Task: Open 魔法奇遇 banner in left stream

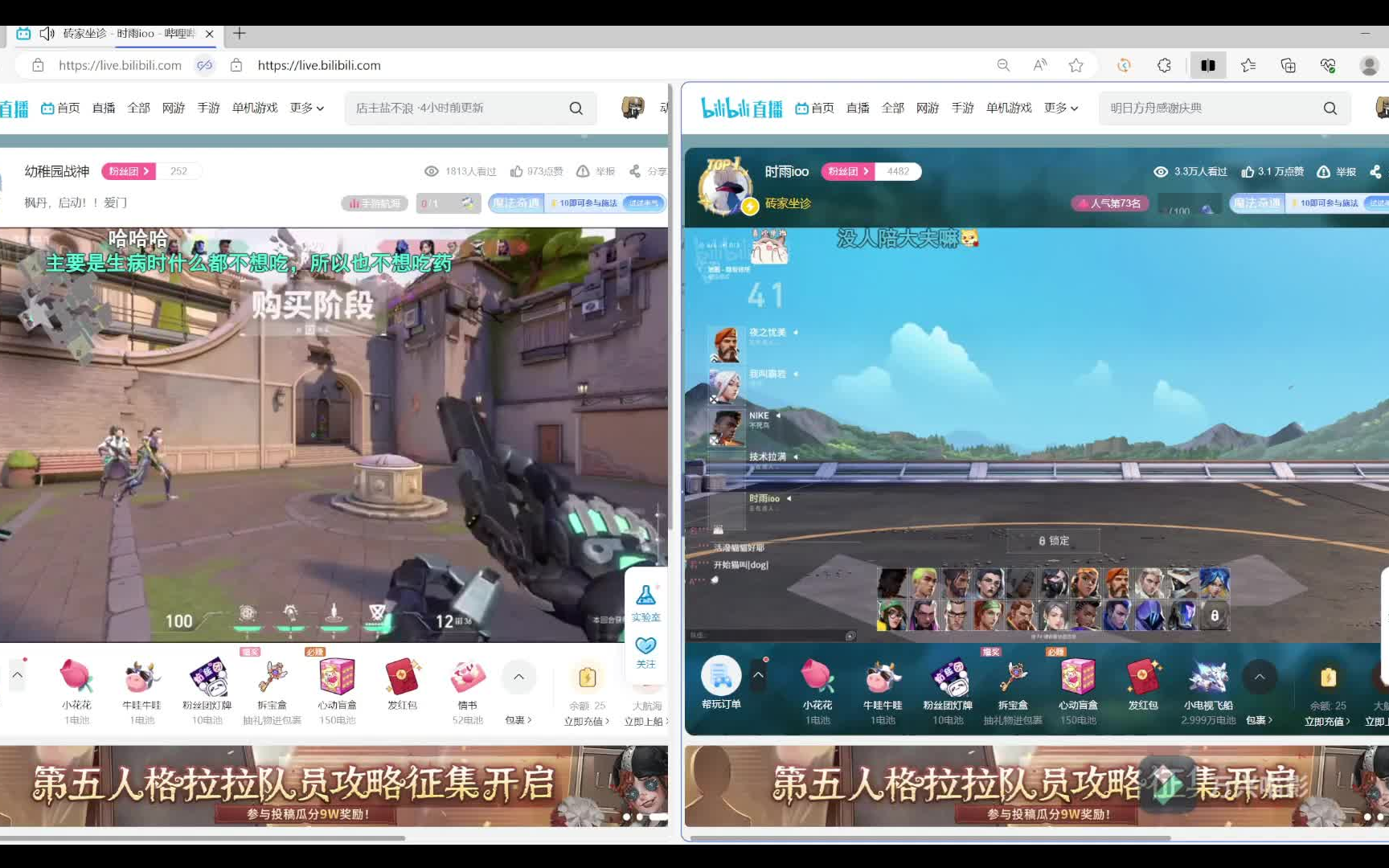Action: pos(578,203)
